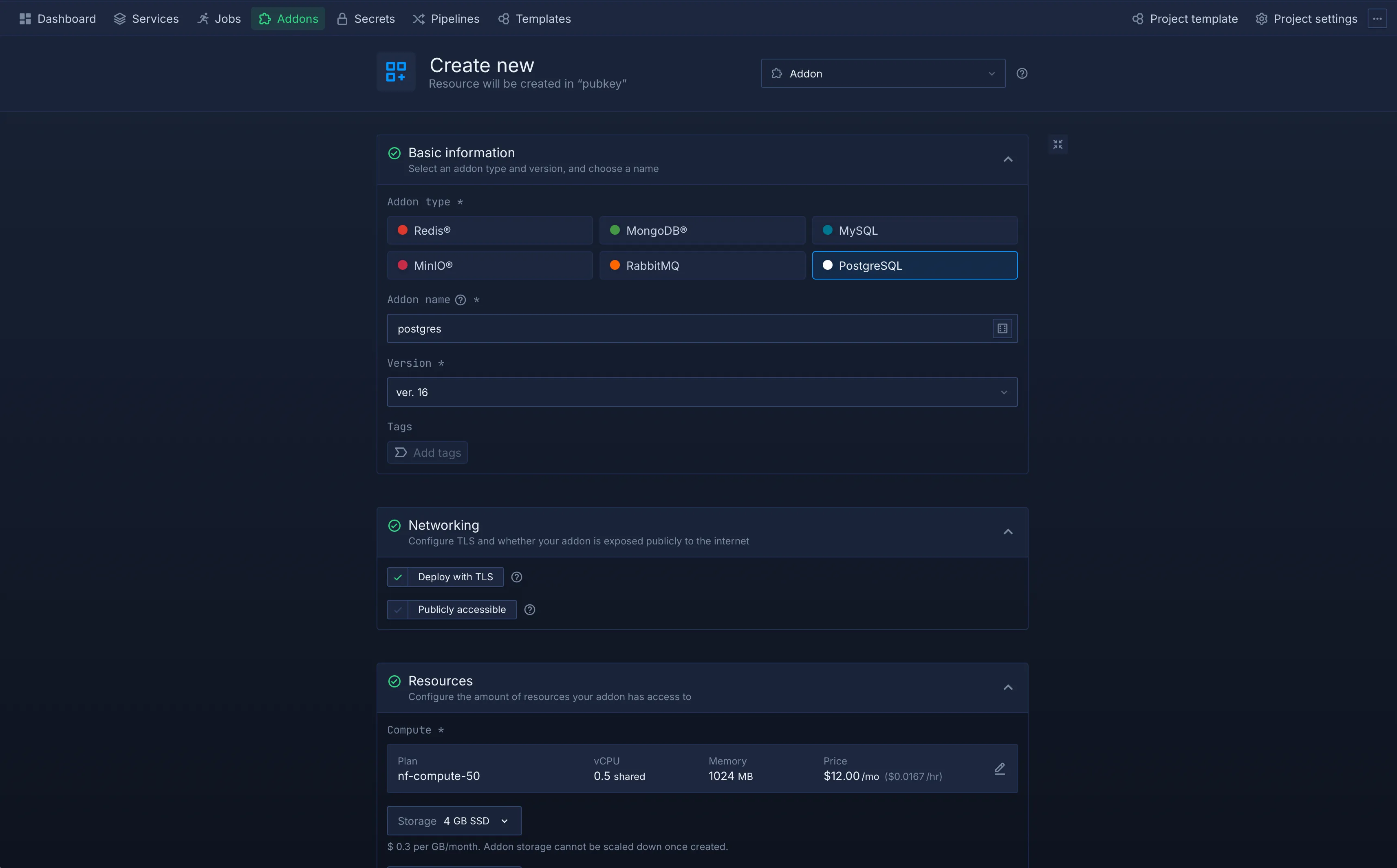Toggle the Publicly accessible checkbox
The width and height of the screenshot is (1397, 868).
398,610
